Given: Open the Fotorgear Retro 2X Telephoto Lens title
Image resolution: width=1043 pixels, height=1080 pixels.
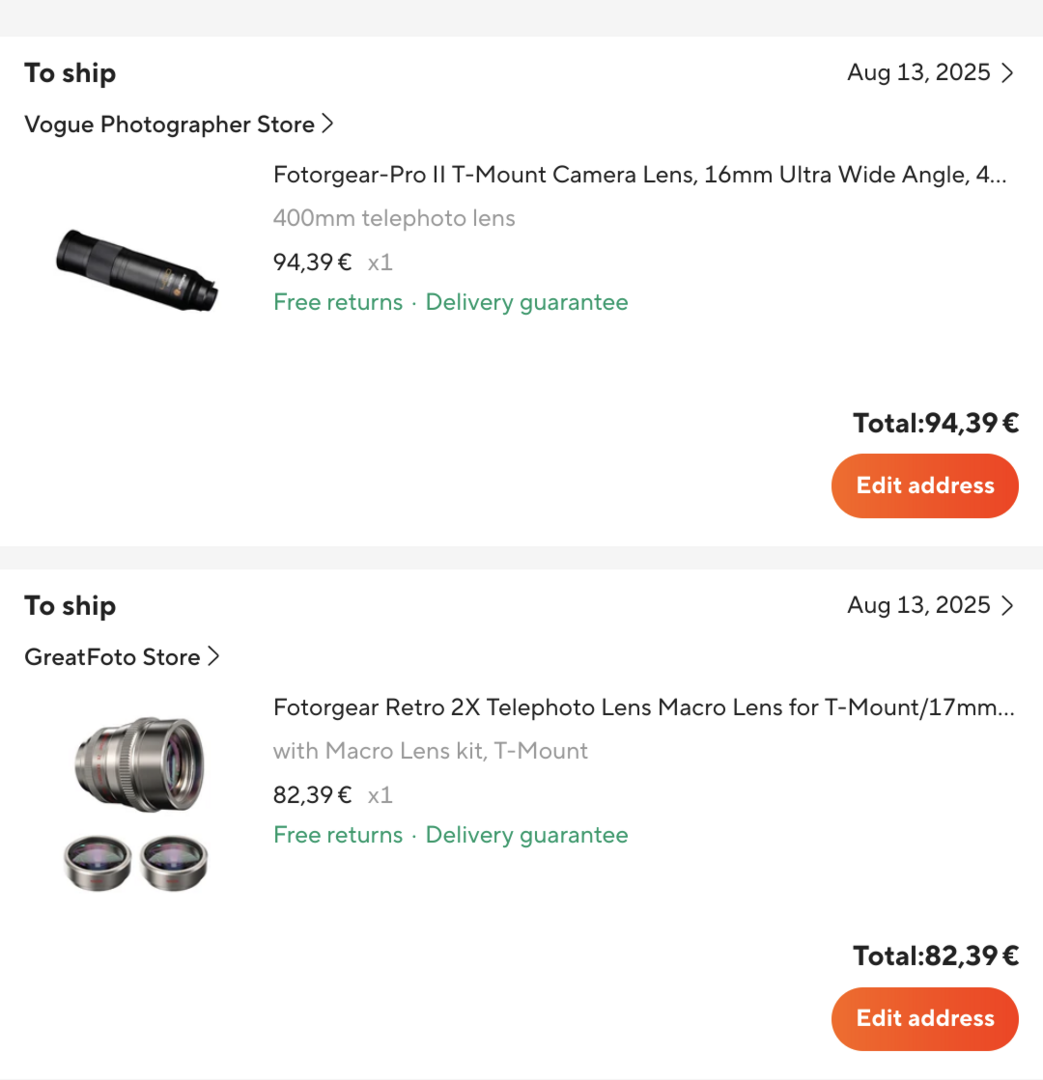Looking at the screenshot, I should [x=643, y=709].
